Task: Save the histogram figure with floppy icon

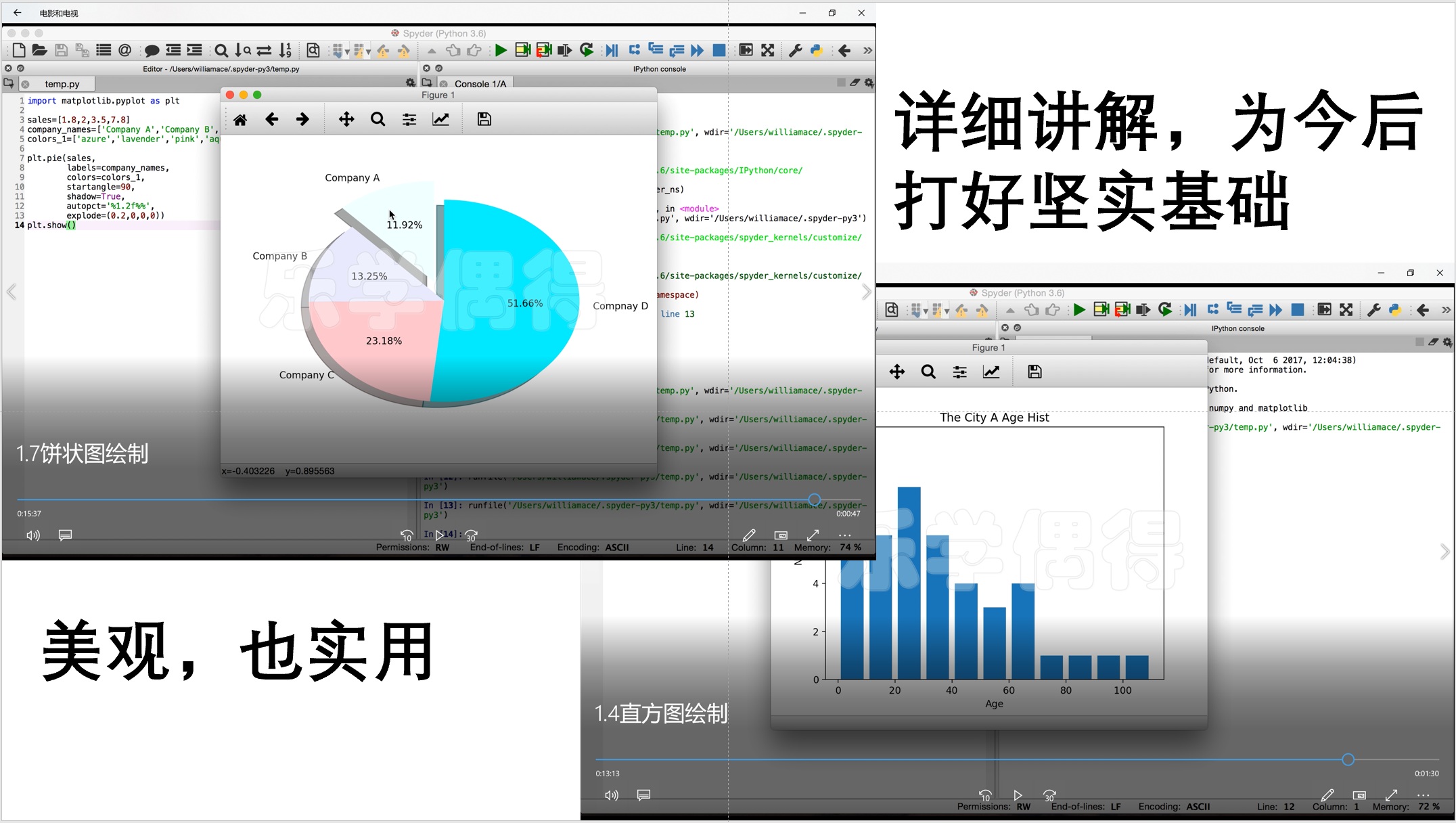Action: pyautogui.click(x=1034, y=372)
